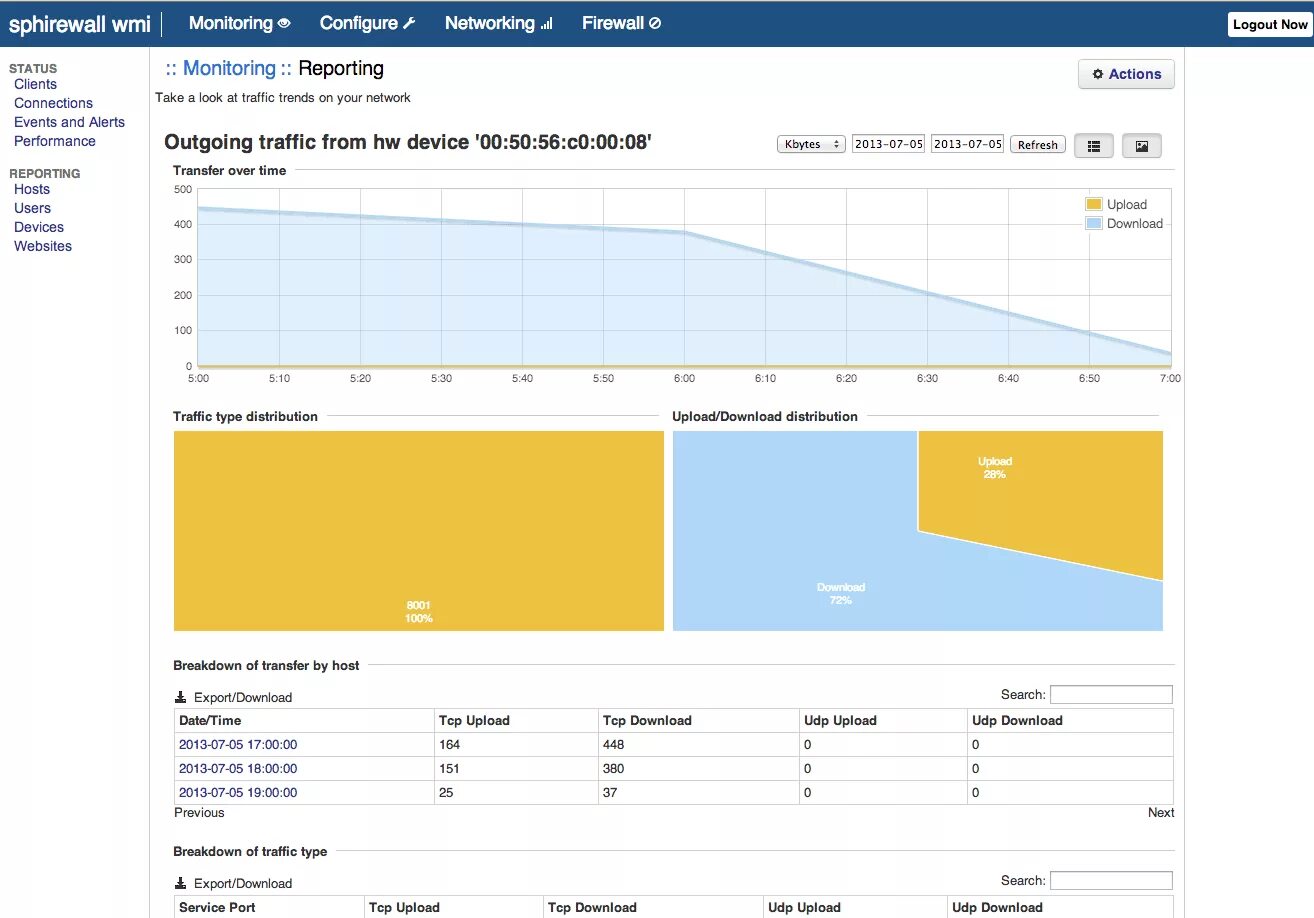Click the Next pagination link

[x=1161, y=812]
